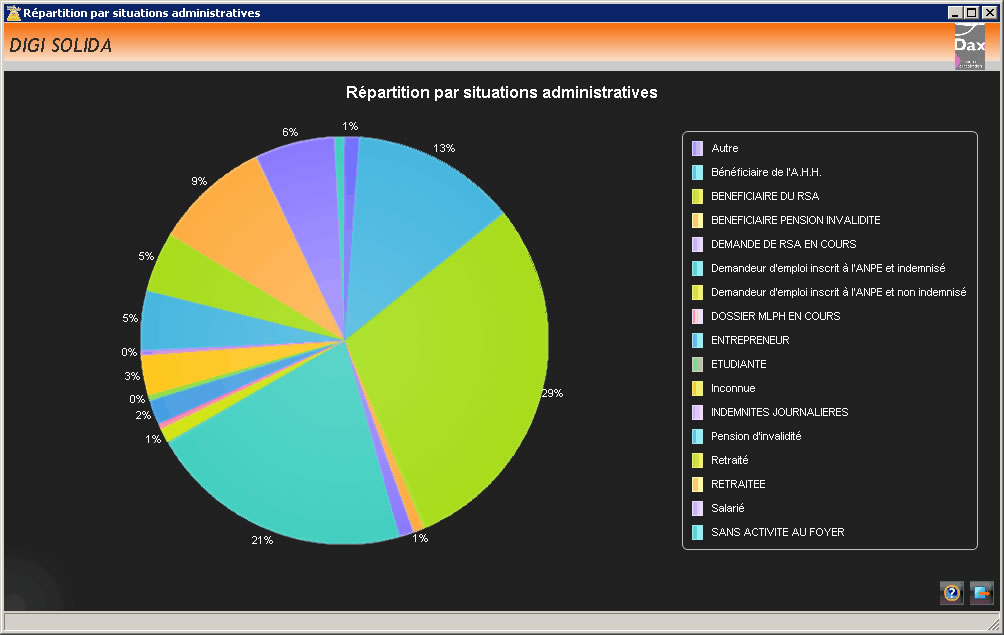This screenshot has height=635, width=1004.
Task: Minimize the window
Action: (x=957, y=13)
